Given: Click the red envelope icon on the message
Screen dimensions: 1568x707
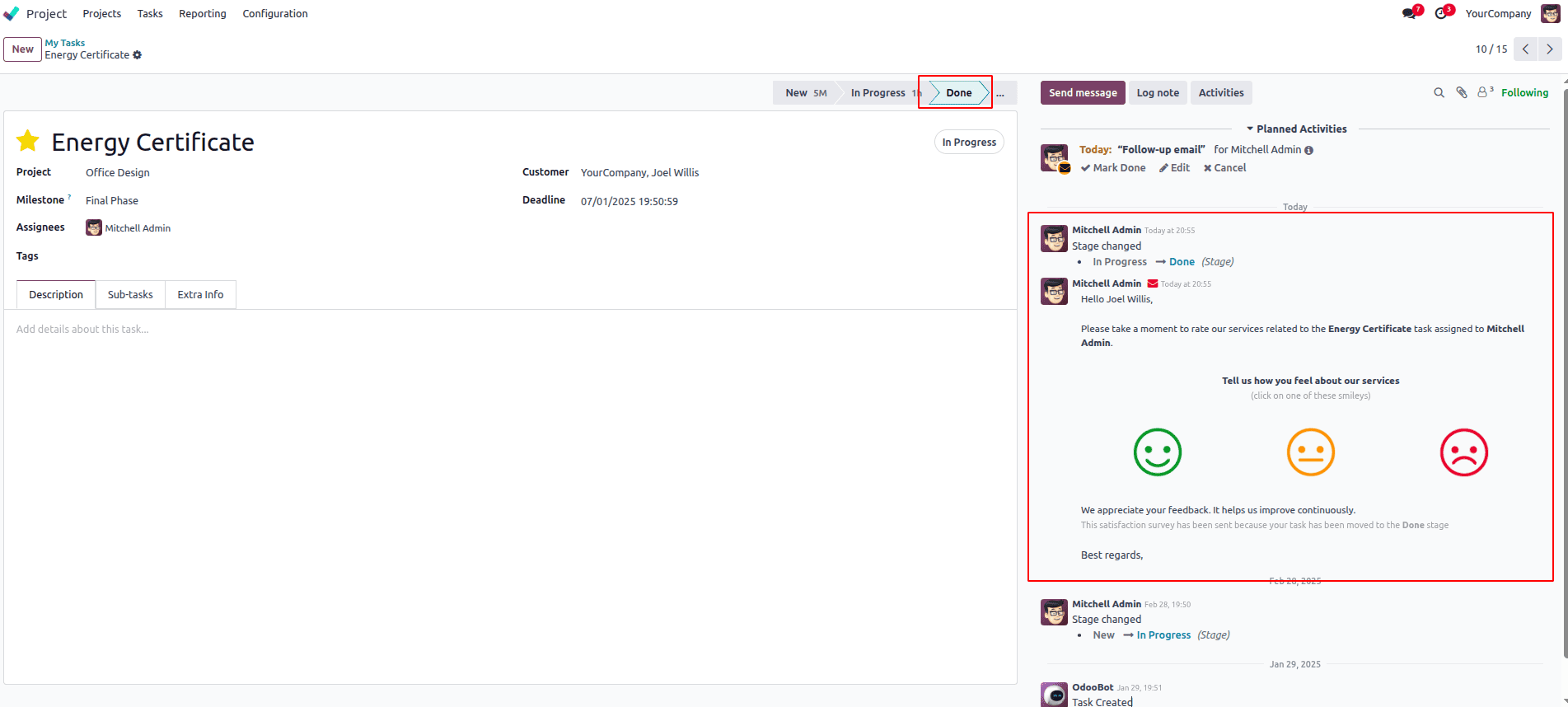Looking at the screenshot, I should 1153,283.
